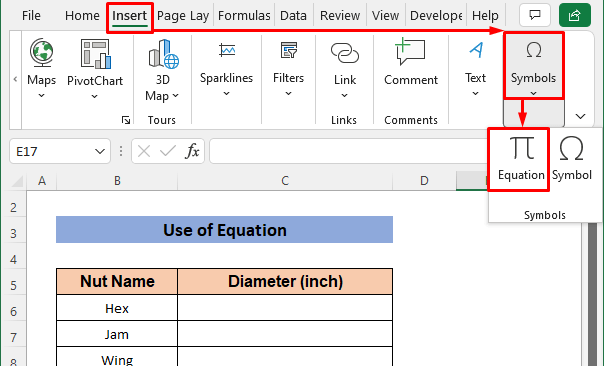
Task: Click the green Share button
Action: pos(574,15)
